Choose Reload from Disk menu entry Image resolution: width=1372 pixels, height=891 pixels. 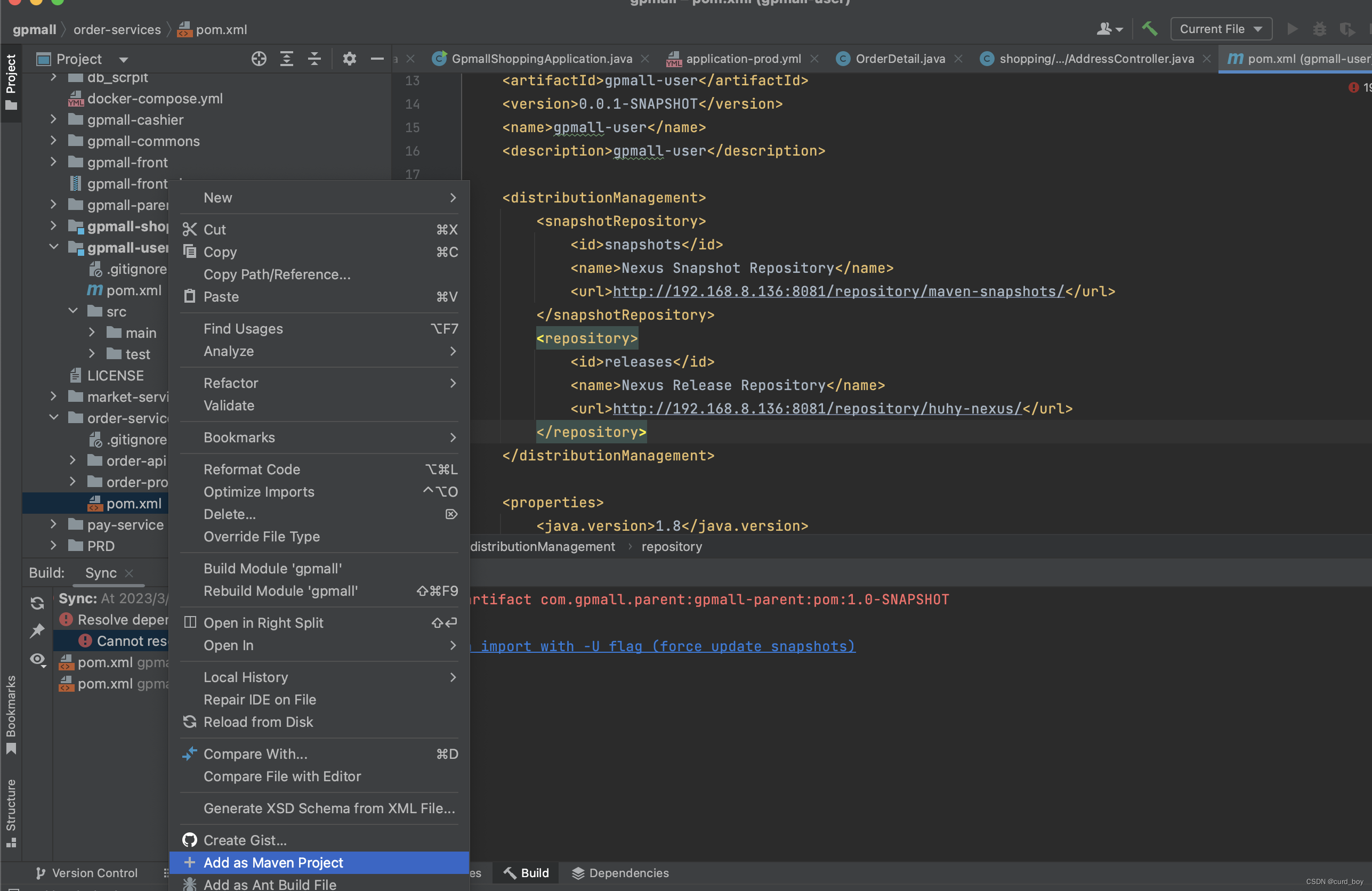[319, 722]
